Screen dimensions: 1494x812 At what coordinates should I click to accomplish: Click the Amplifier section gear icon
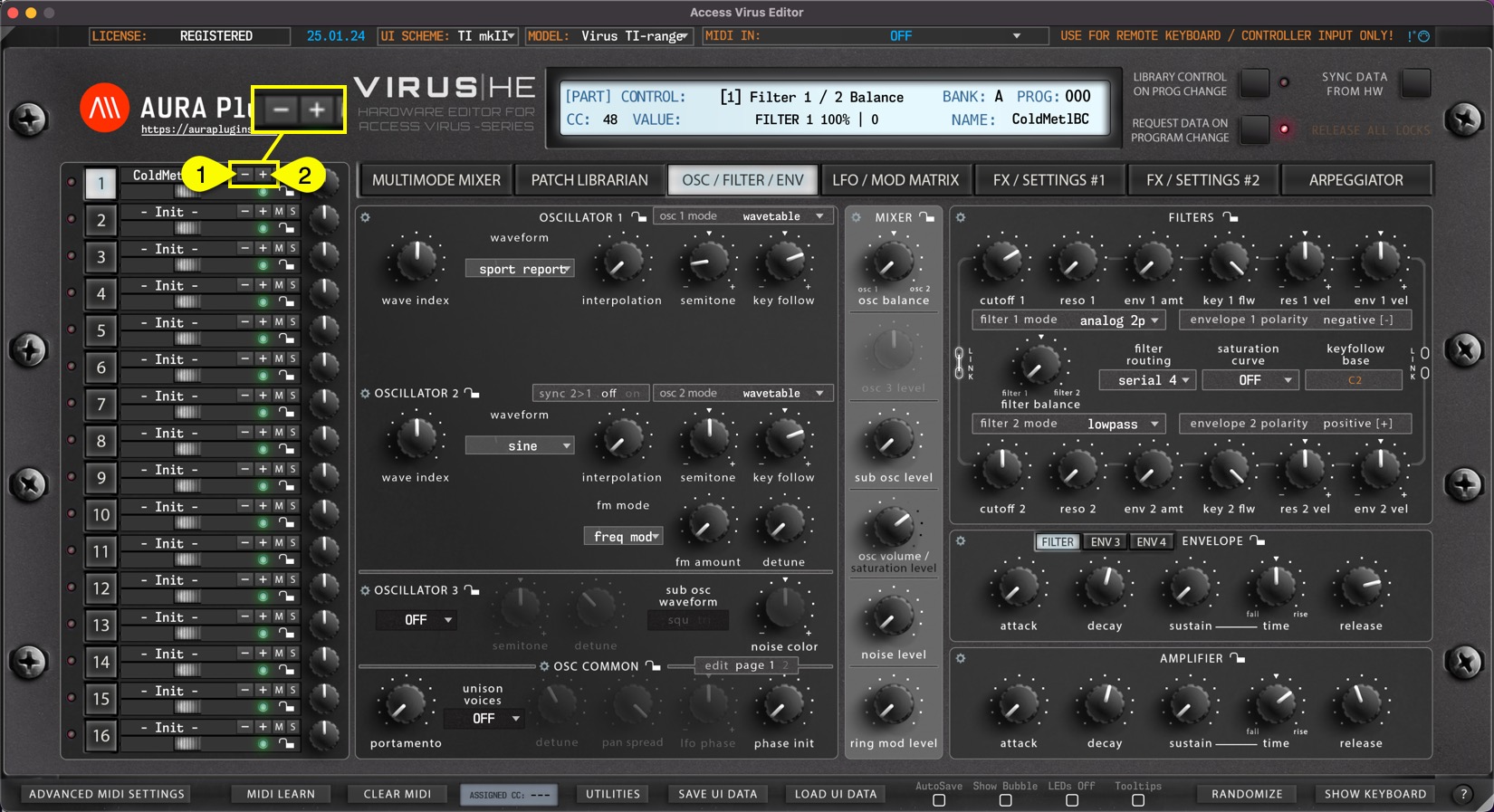[x=961, y=658]
